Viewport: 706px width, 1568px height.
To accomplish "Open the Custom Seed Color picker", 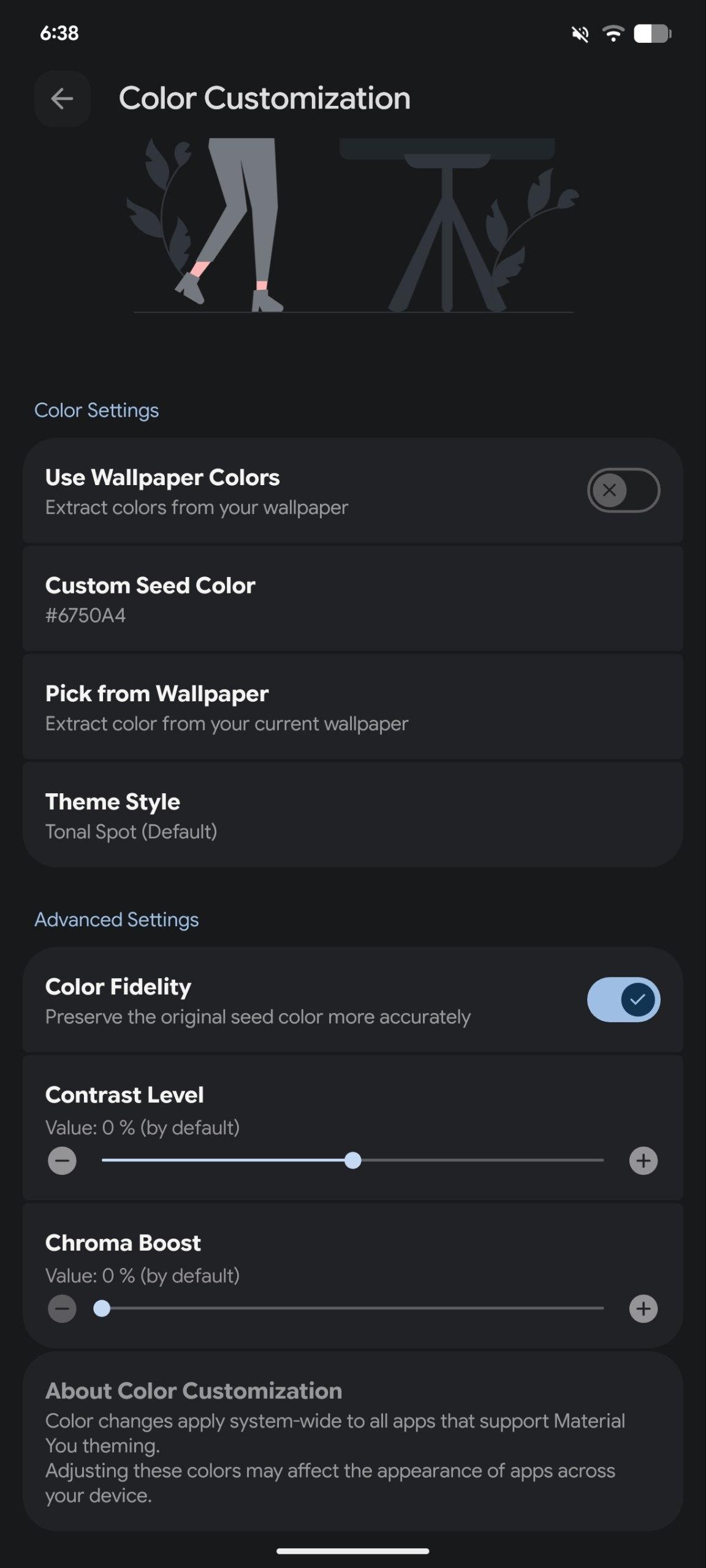I will click(x=352, y=599).
